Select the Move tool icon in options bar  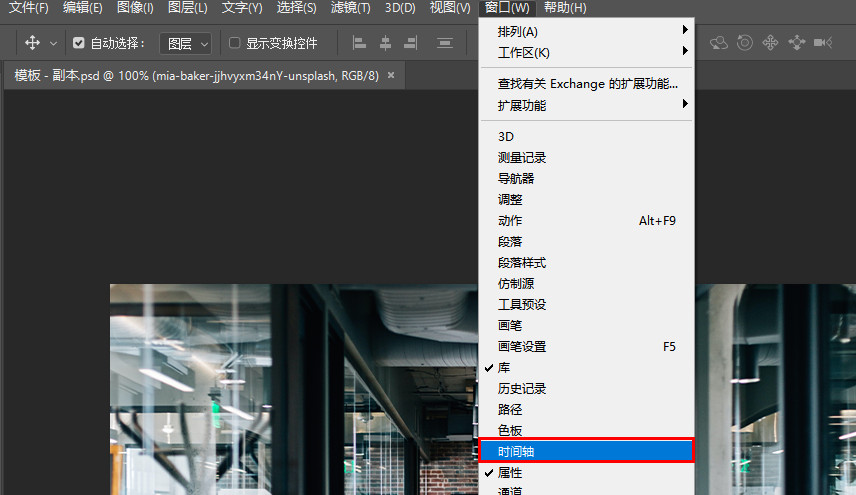32,43
